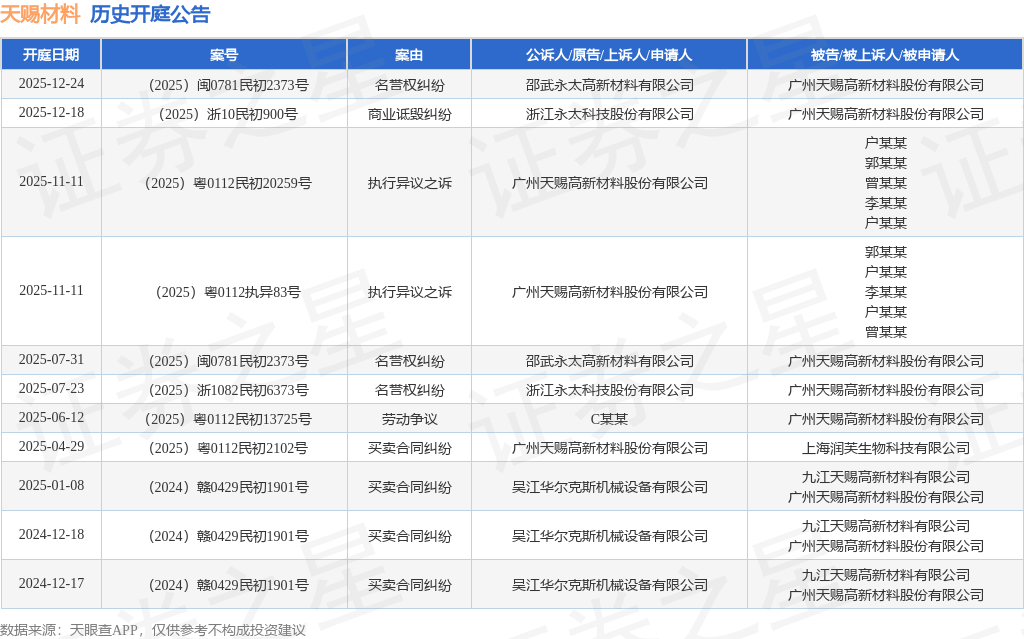Click the date 2025-04-29
The height and width of the screenshot is (639, 1024).
51,446
